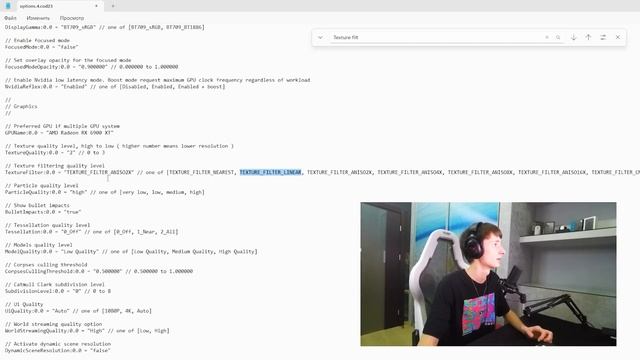Viewport: 640px width, 360px height.
Task: Click the focused mode overlay opacity comment
Action: [x=68, y=60]
